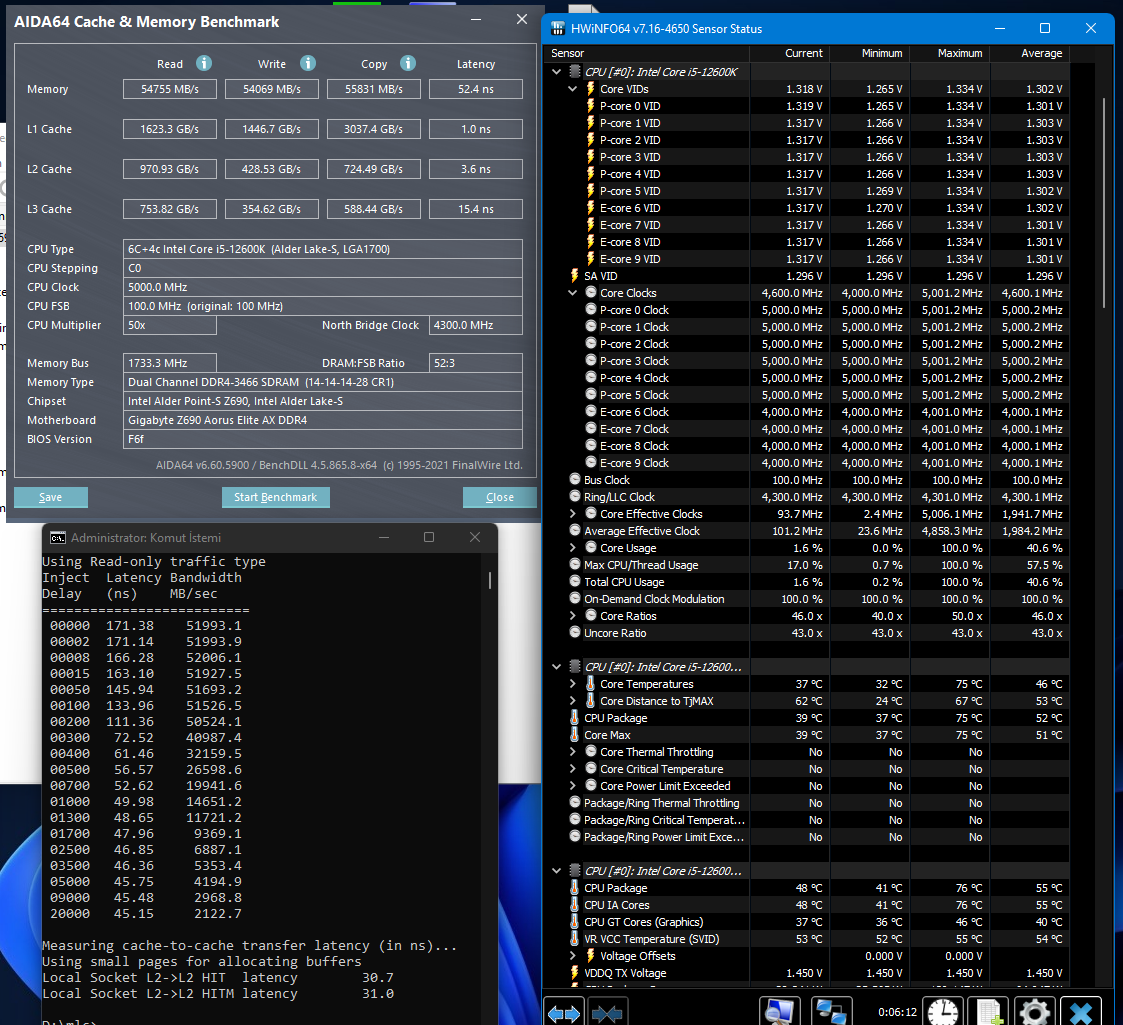Click the shrink columns arrows icon in HWiNFO

(x=607, y=1012)
